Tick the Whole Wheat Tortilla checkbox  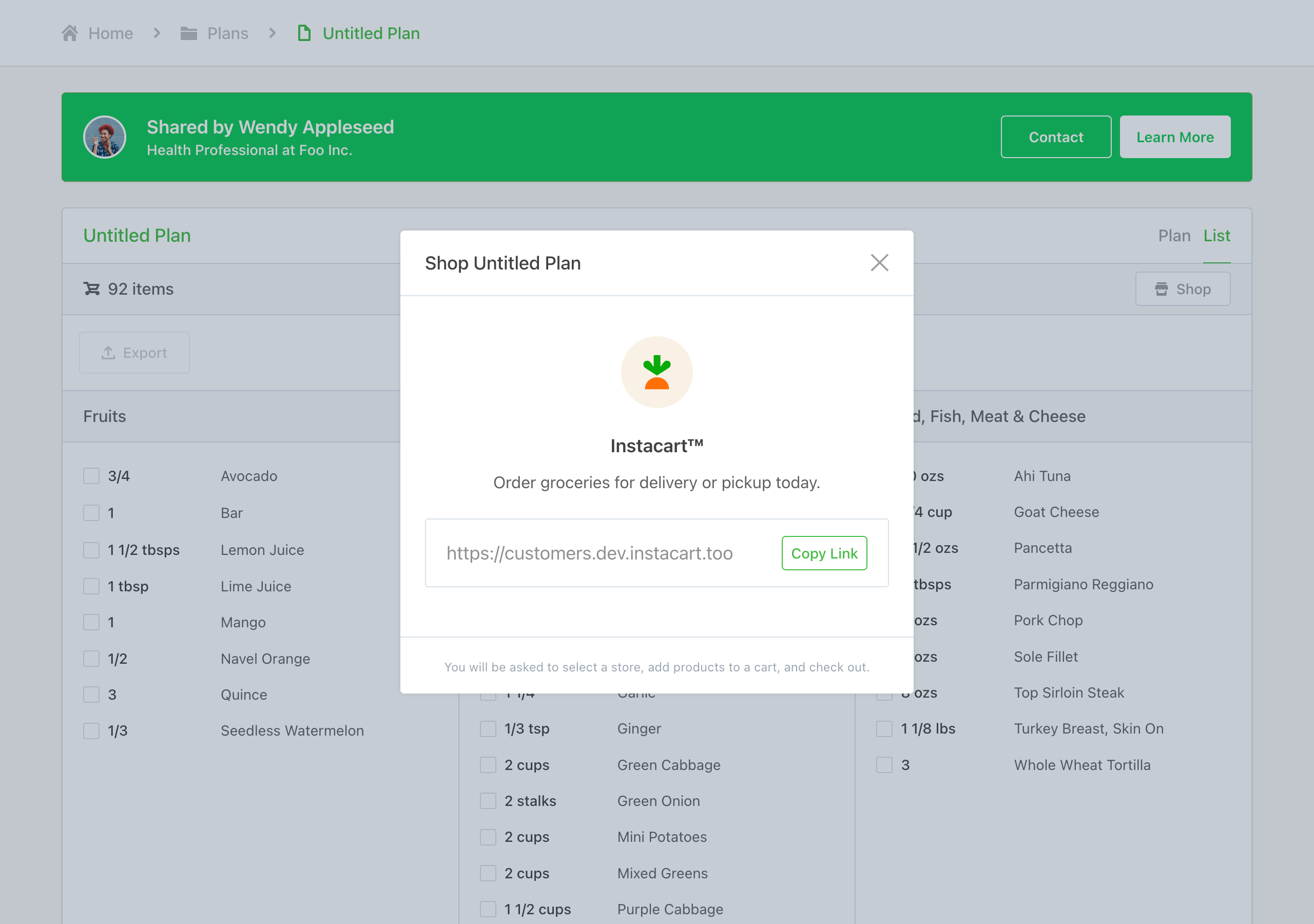884,765
